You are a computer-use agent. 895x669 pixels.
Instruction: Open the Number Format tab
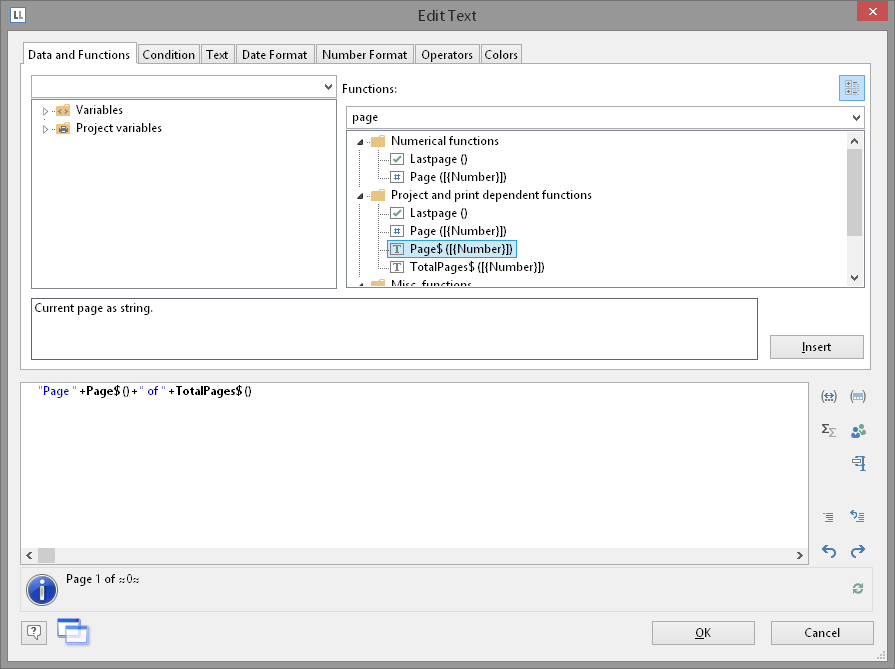tap(364, 55)
